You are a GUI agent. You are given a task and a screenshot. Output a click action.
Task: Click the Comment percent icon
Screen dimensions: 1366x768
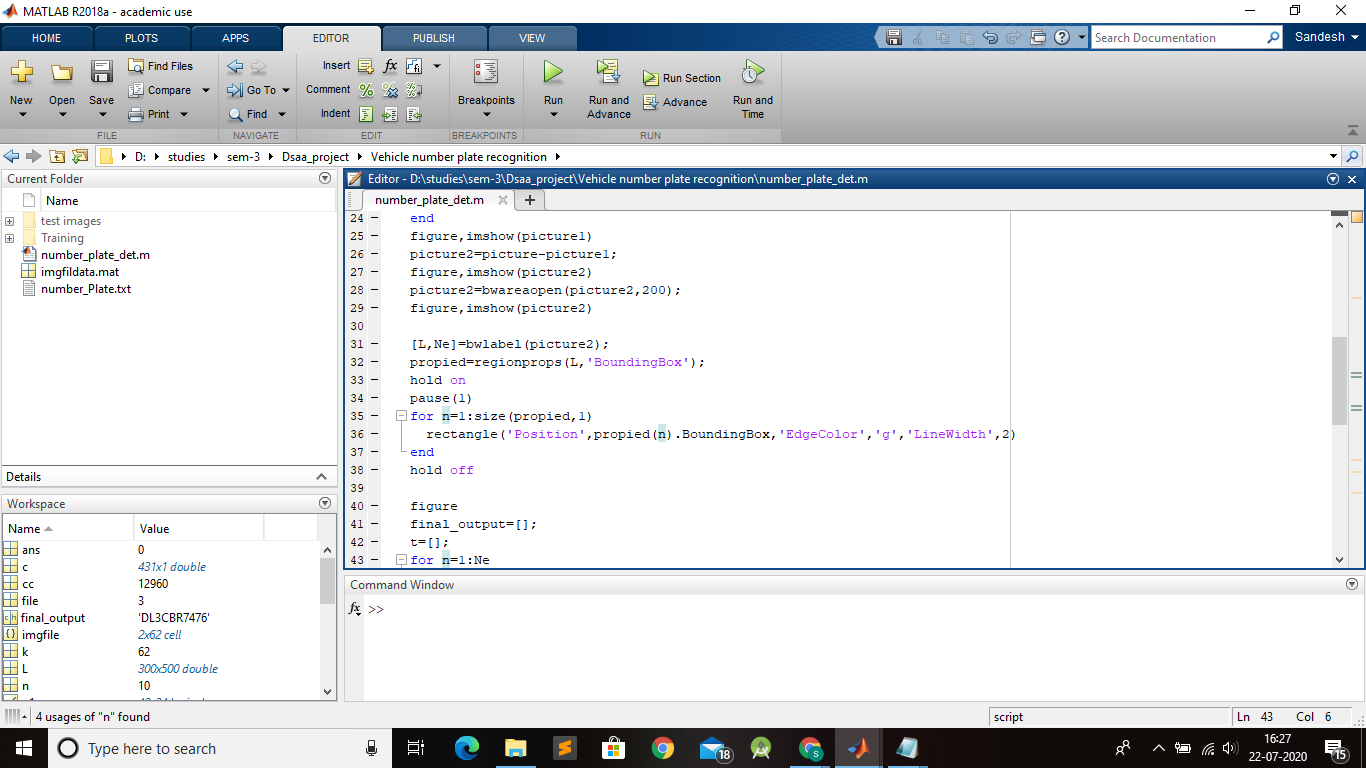pos(366,90)
